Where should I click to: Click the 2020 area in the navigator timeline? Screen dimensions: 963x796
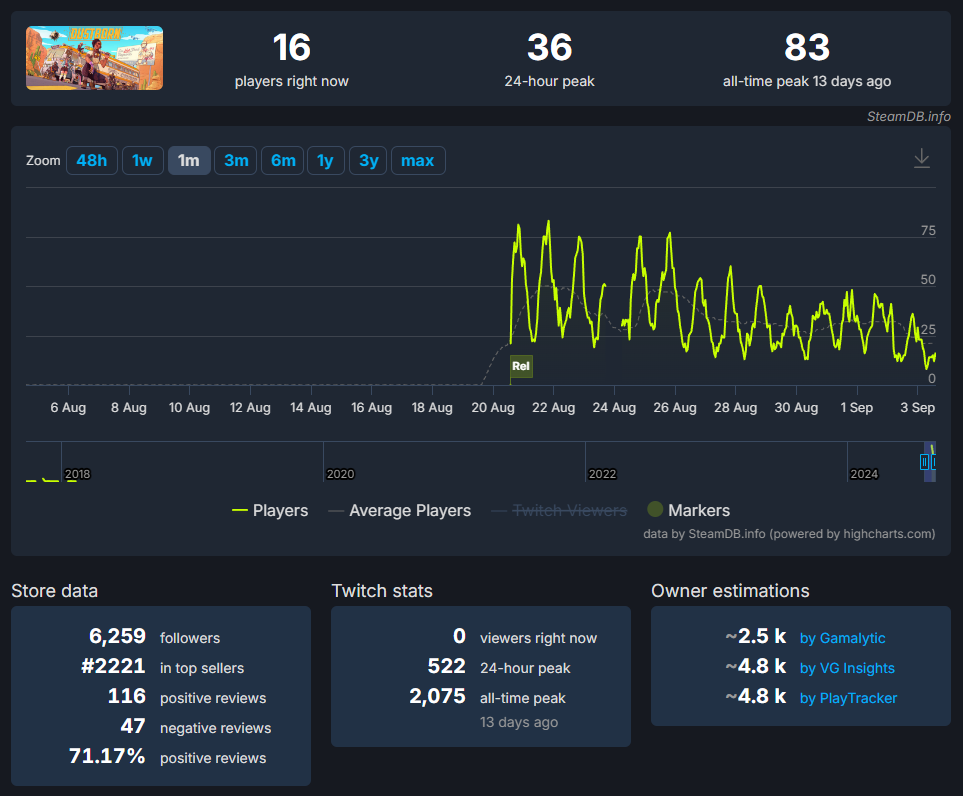[x=340, y=474]
